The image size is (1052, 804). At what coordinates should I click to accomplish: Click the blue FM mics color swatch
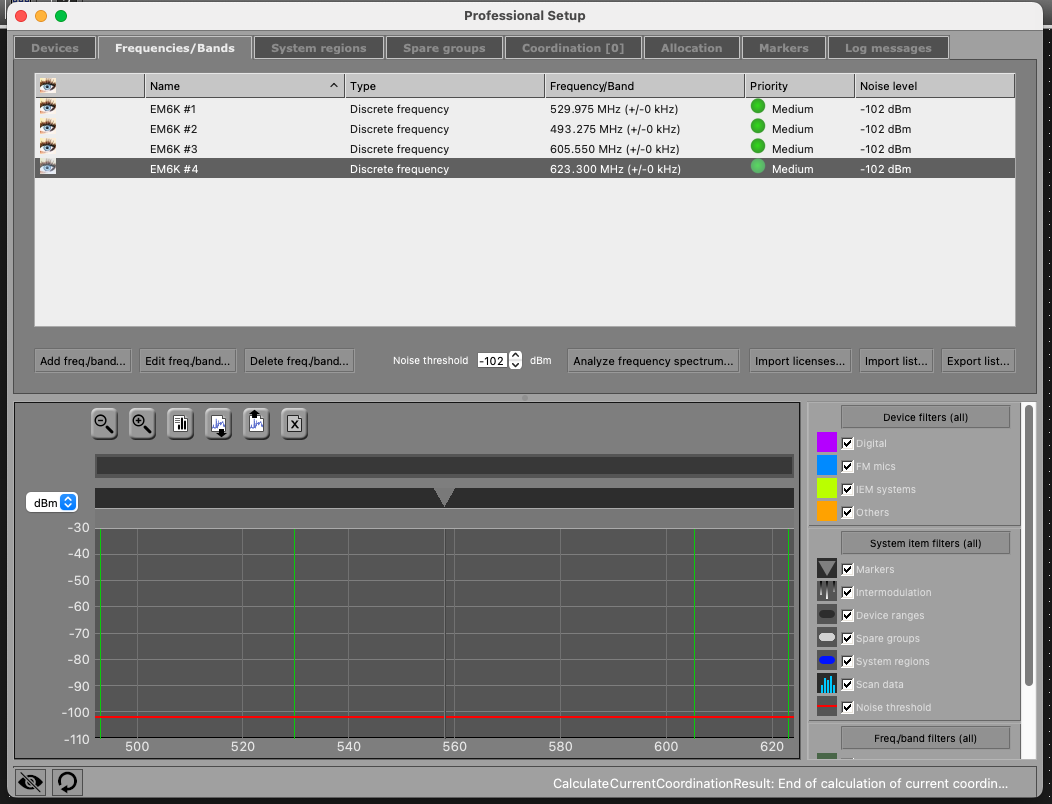[x=827, y=465]
